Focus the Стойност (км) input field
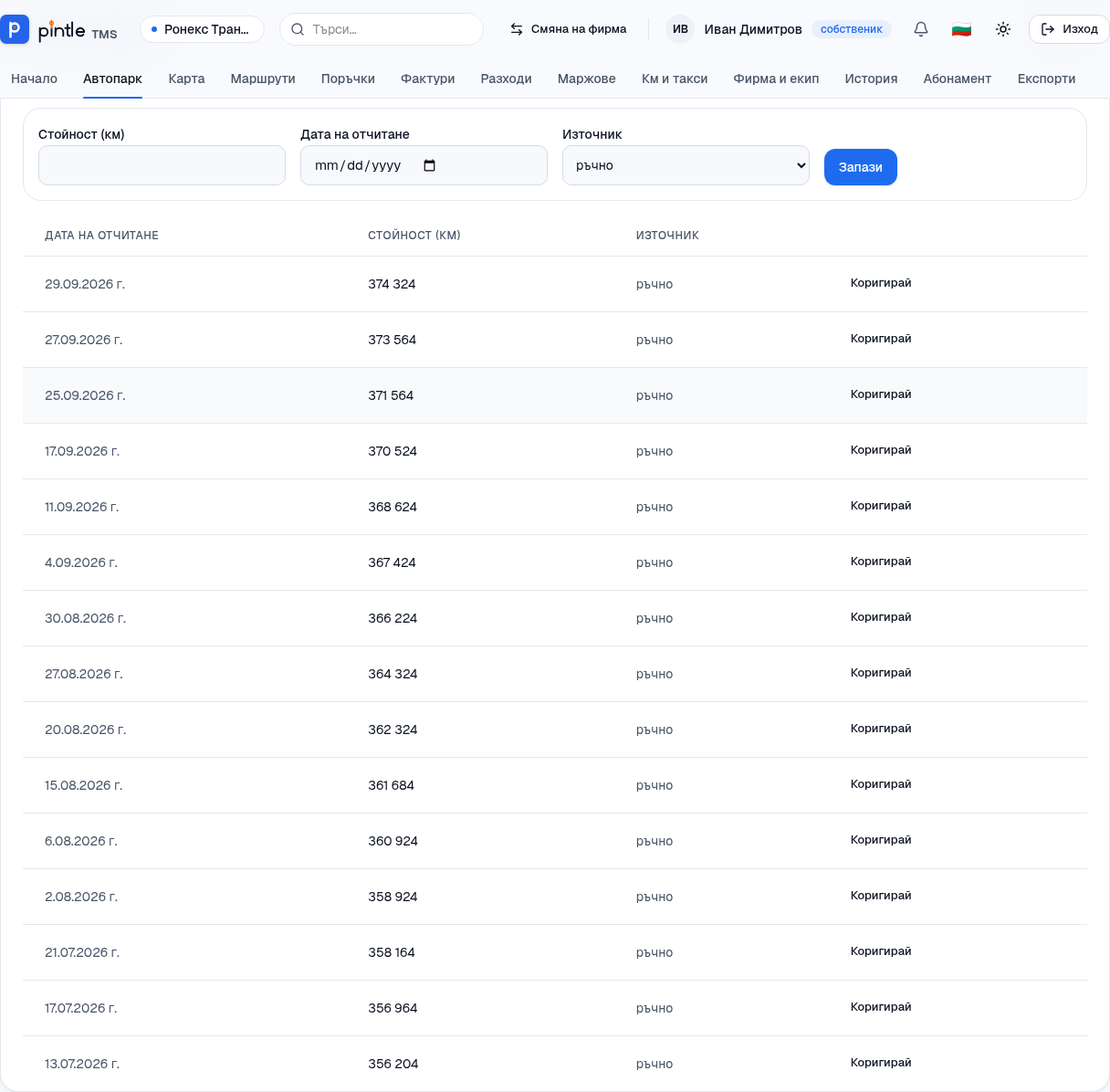 [162, 165]
